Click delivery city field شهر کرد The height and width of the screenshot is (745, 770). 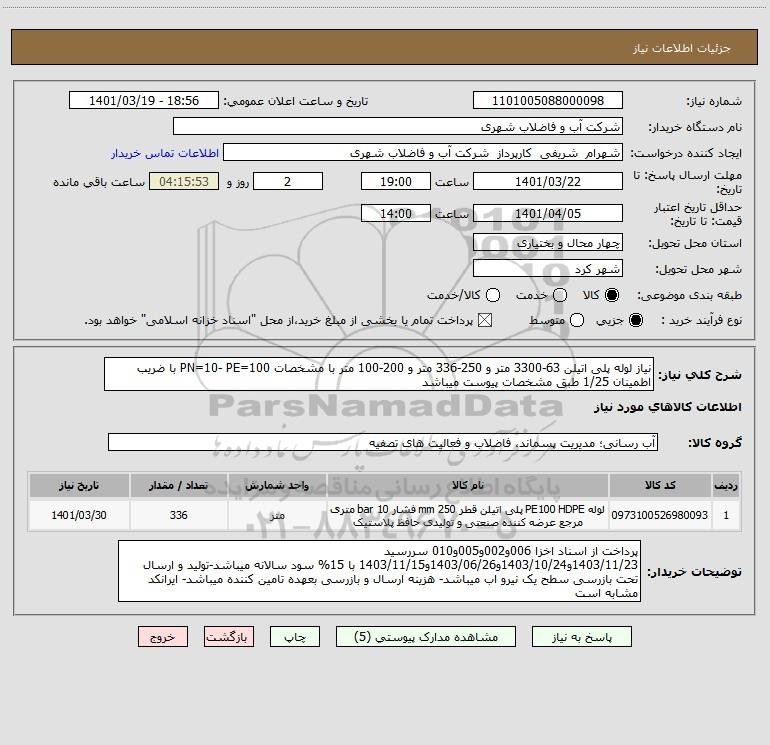548,269
